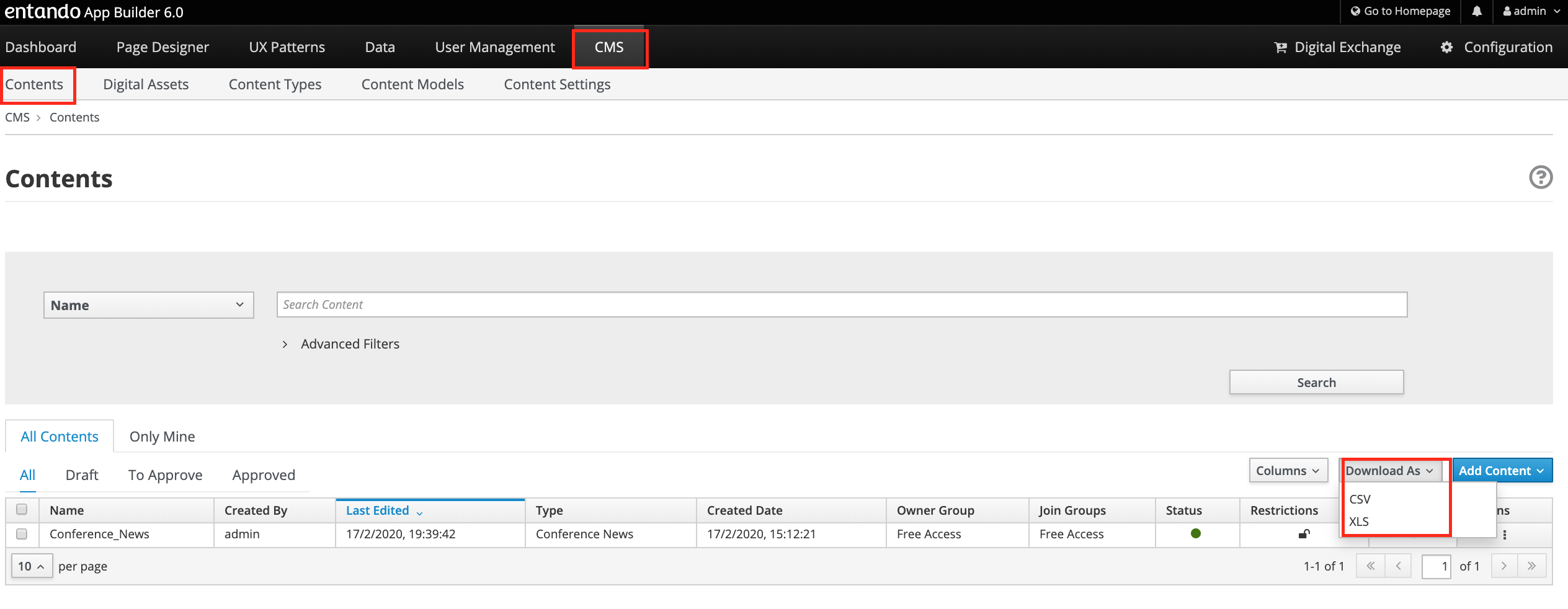The height and width of the screenshot is (609, 1568).
Task: Go to the last page arrow
Action: click(1531, 566)
